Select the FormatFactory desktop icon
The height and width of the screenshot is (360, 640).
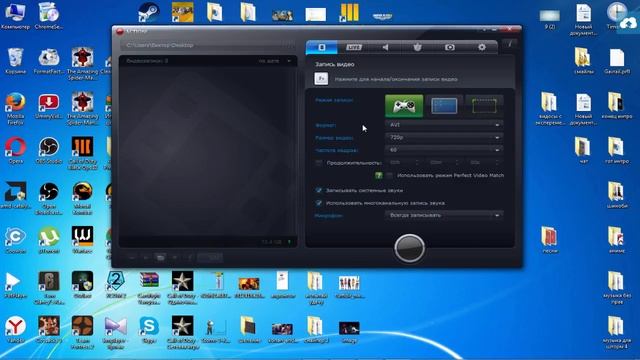point(49,61)
